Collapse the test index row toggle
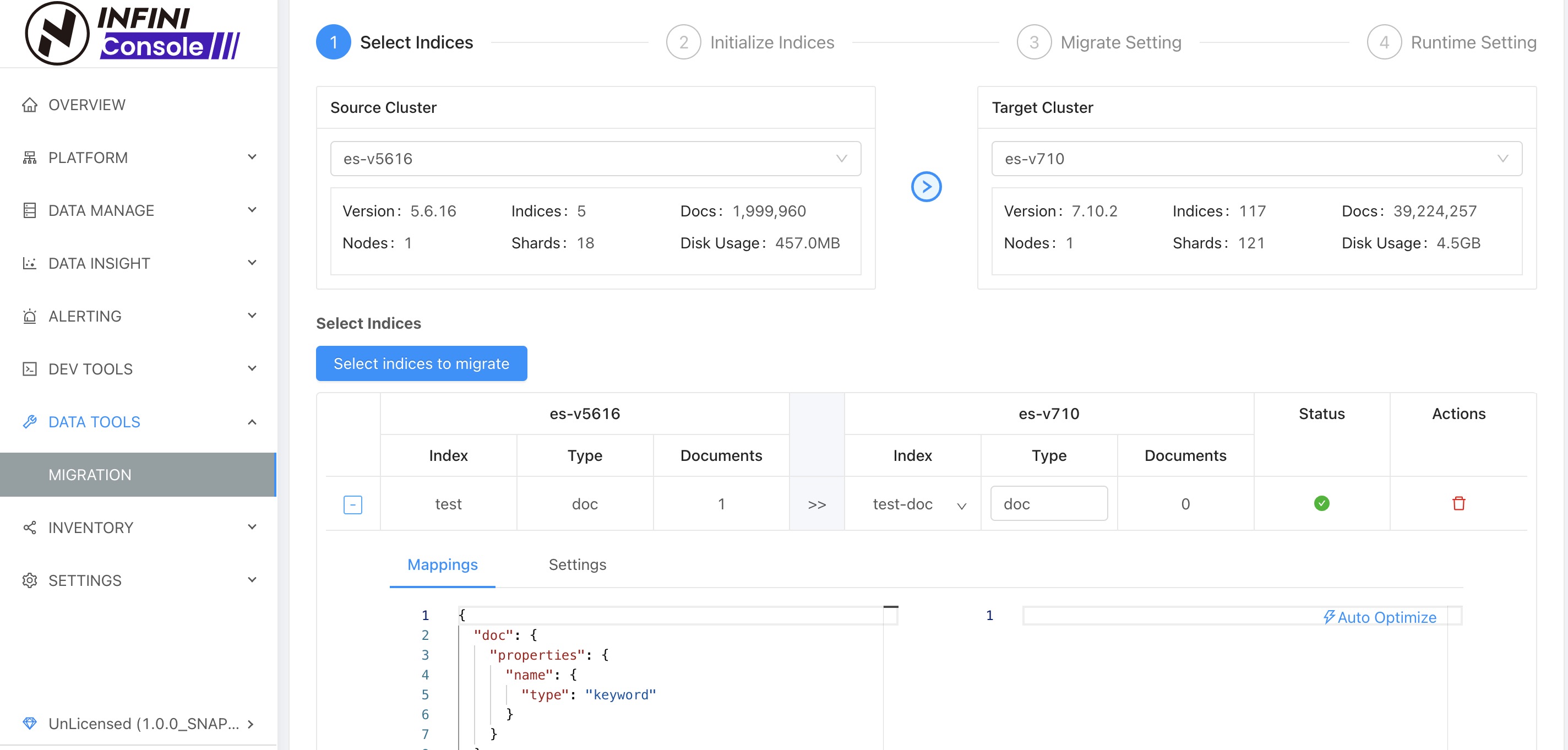Viewport: 1568px width, 750px height. 352,504
